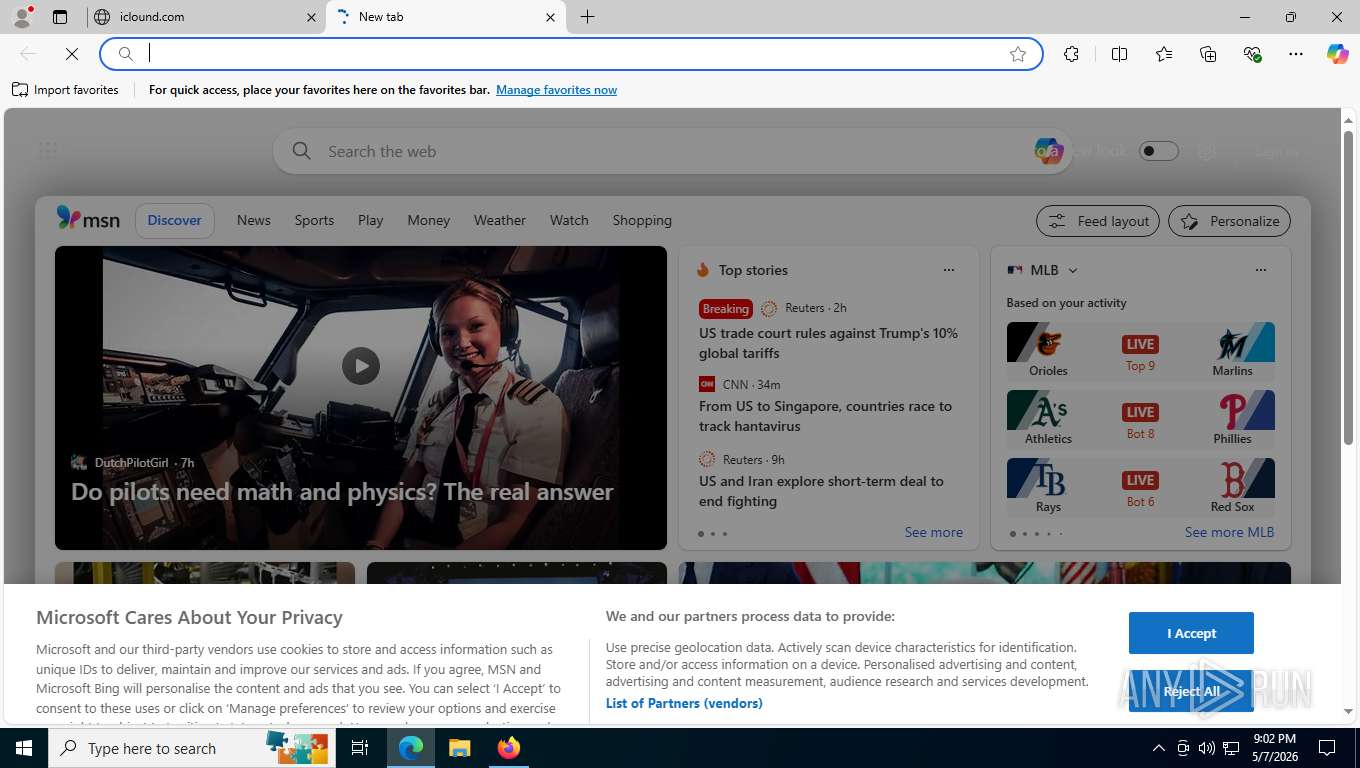
Task: Click See more MLB link
Action: point(1230,532)
